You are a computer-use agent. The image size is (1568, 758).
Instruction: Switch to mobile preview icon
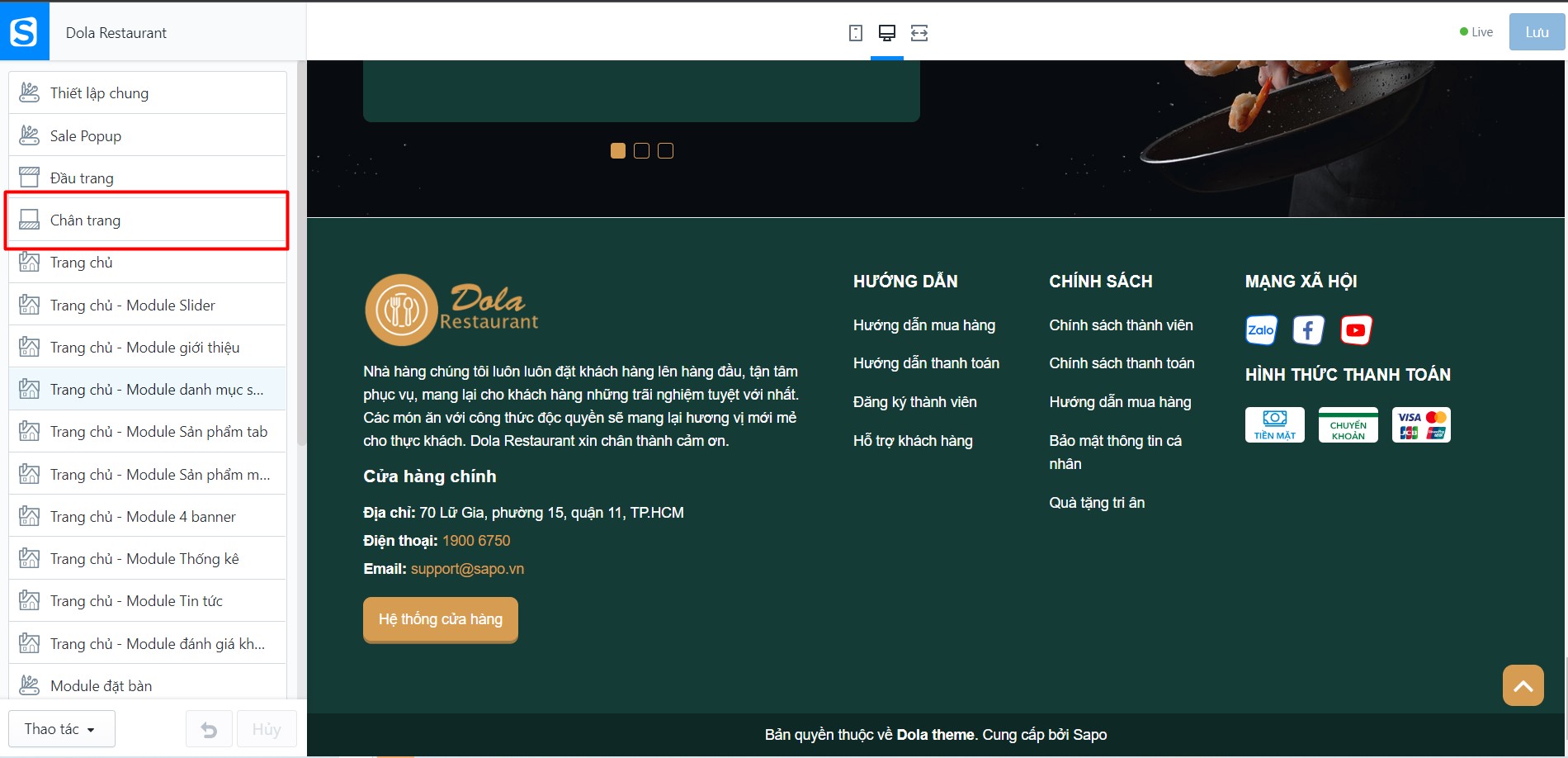(856, 33)
